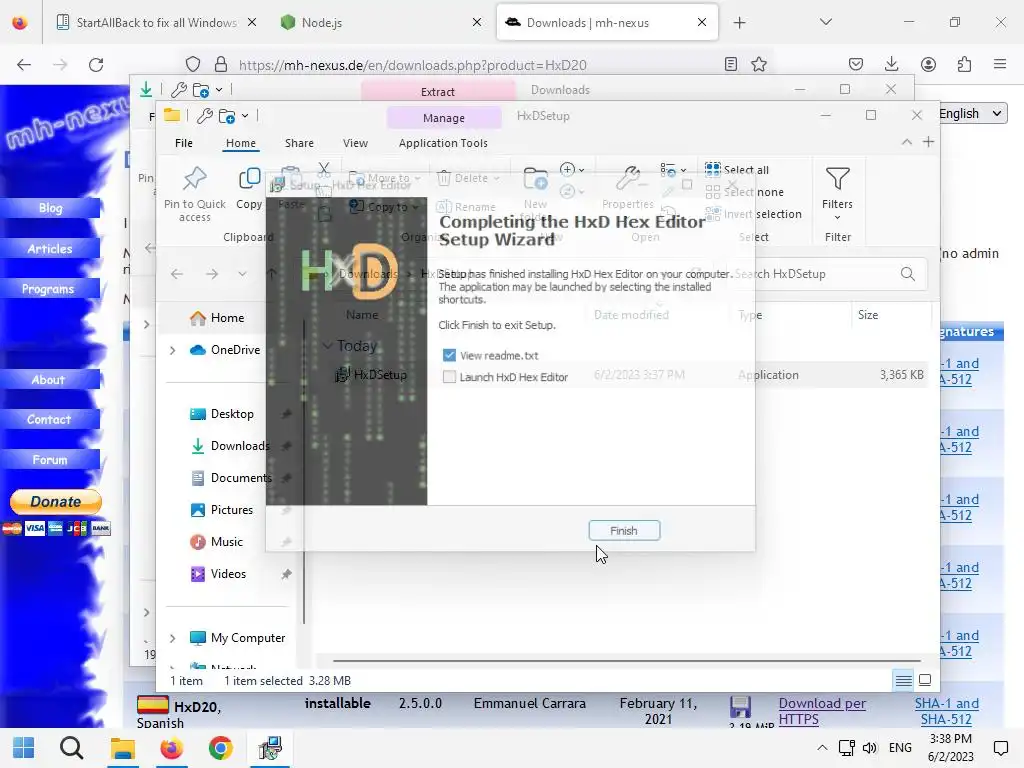This screenshot has height=768, width=1024.
Task: Click Finish in HxD Setup Wizard
Action: (x=624, y=530)
